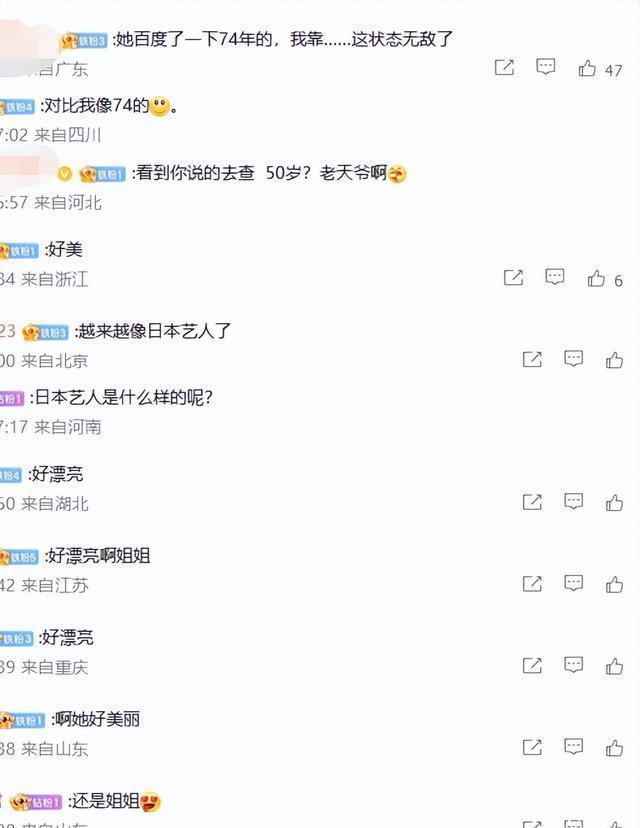Open the sub-reply 日本艺人是什么样的呢?
The image size is (640, 828).
pyautogui.click(x=124, y=397)
